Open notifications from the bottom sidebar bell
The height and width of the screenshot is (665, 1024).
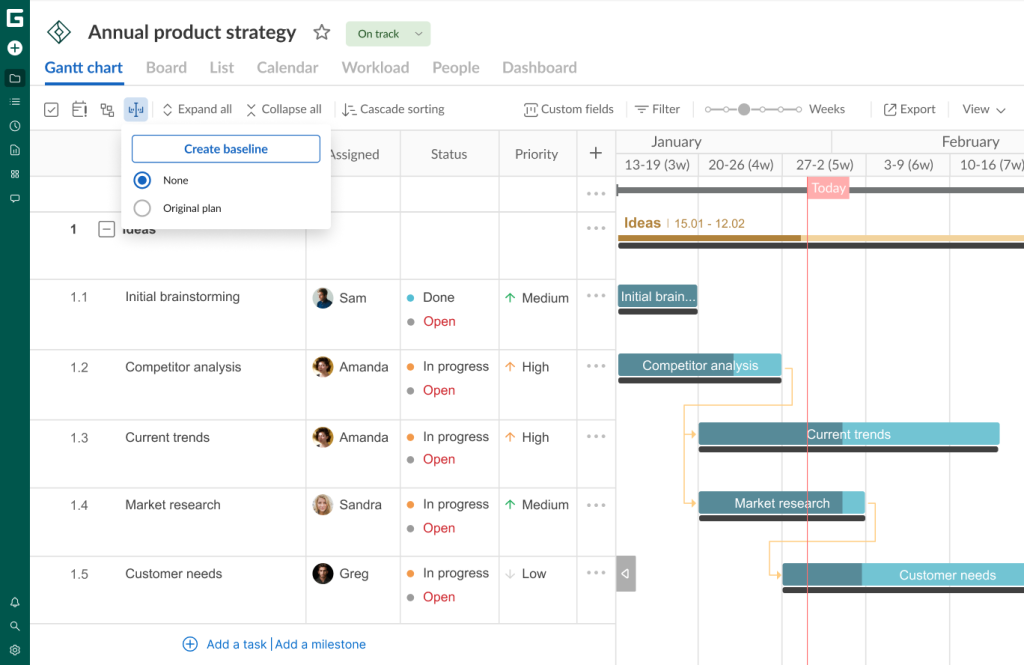tap(14, 601)
